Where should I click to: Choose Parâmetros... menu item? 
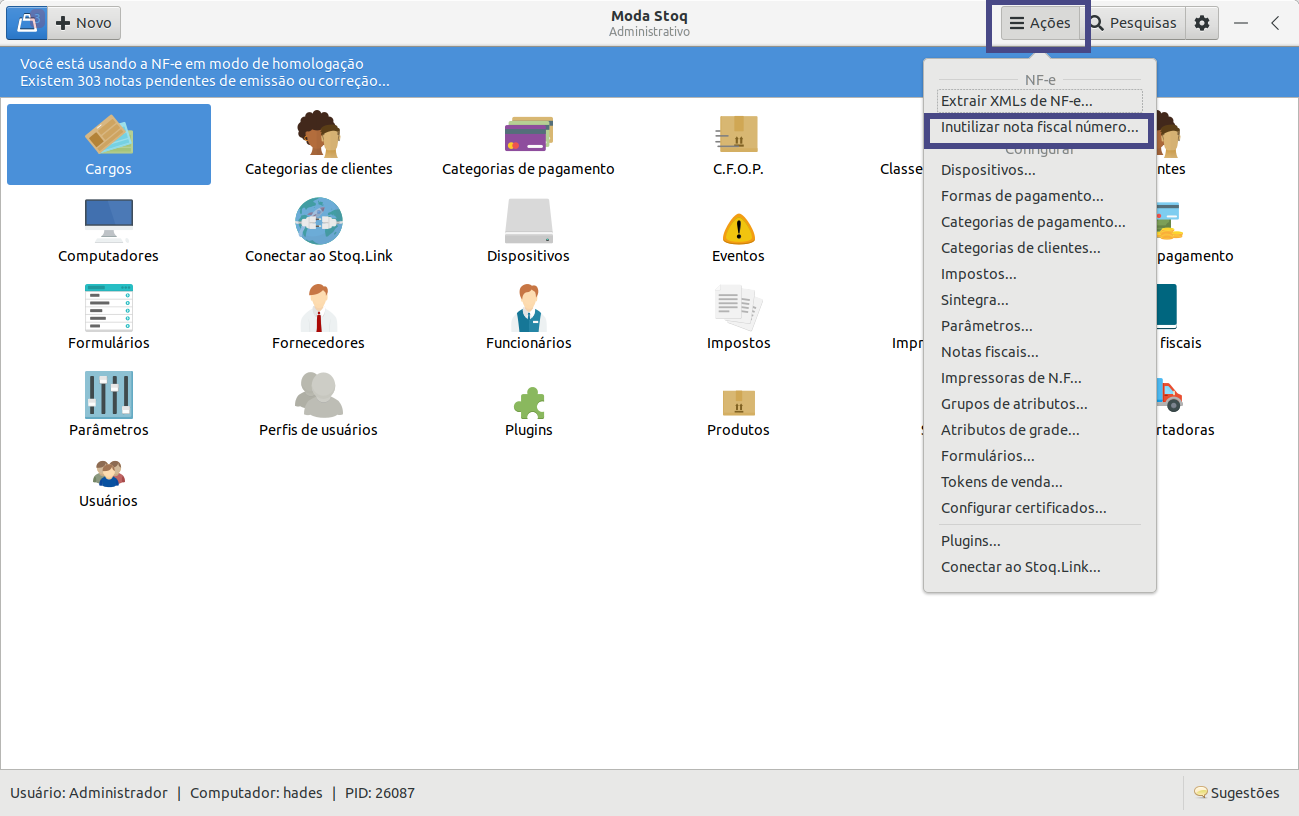click(x=1040, y=326)
